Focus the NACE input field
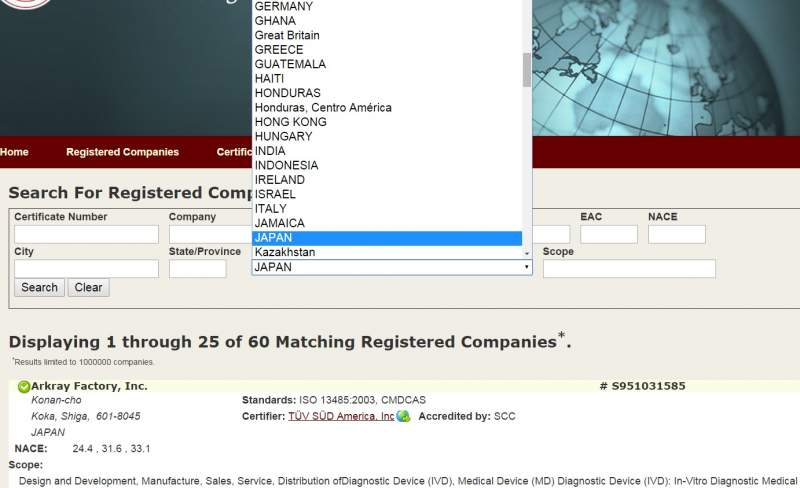The width and height of the screenshot is (800, 488). tap(677, 234)
